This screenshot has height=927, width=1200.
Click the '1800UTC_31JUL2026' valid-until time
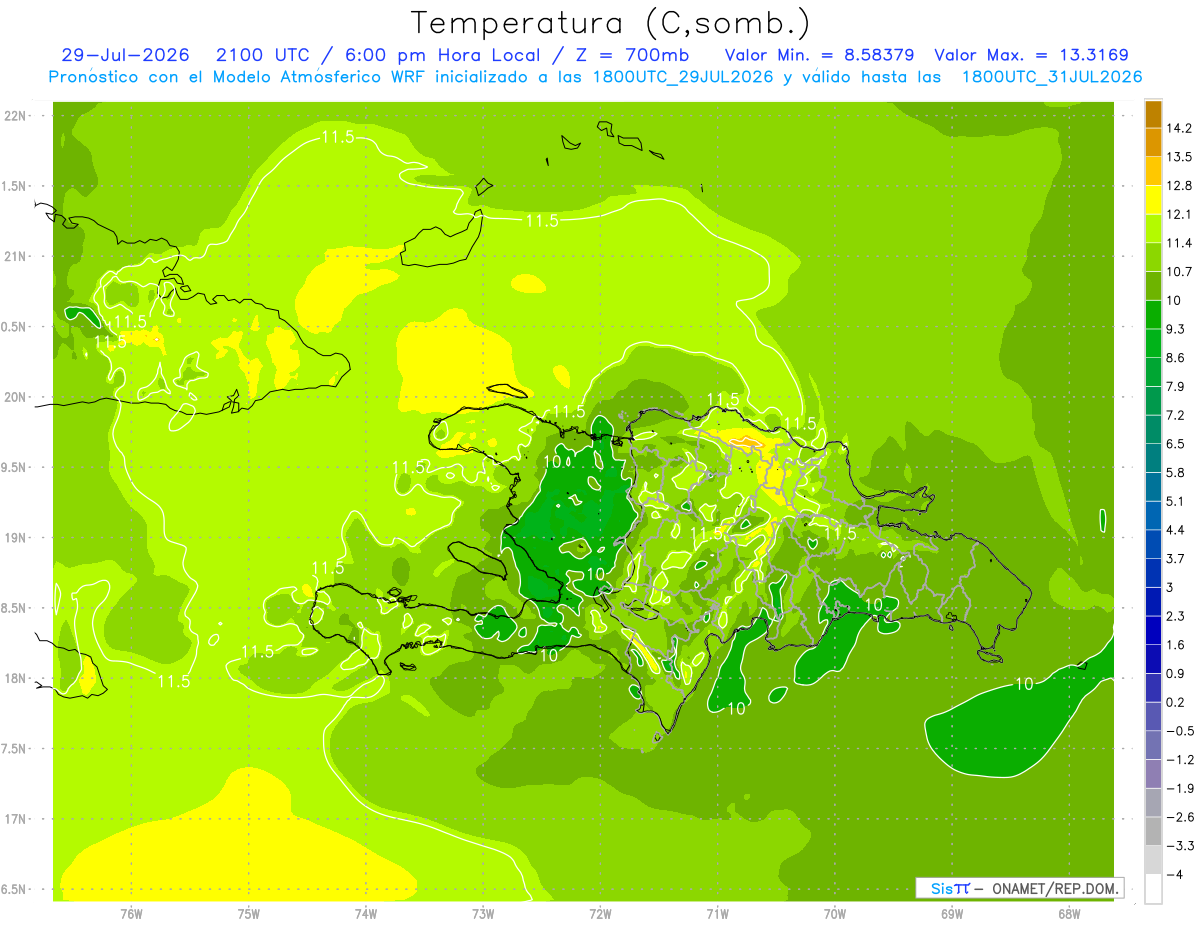(1052, 77)
